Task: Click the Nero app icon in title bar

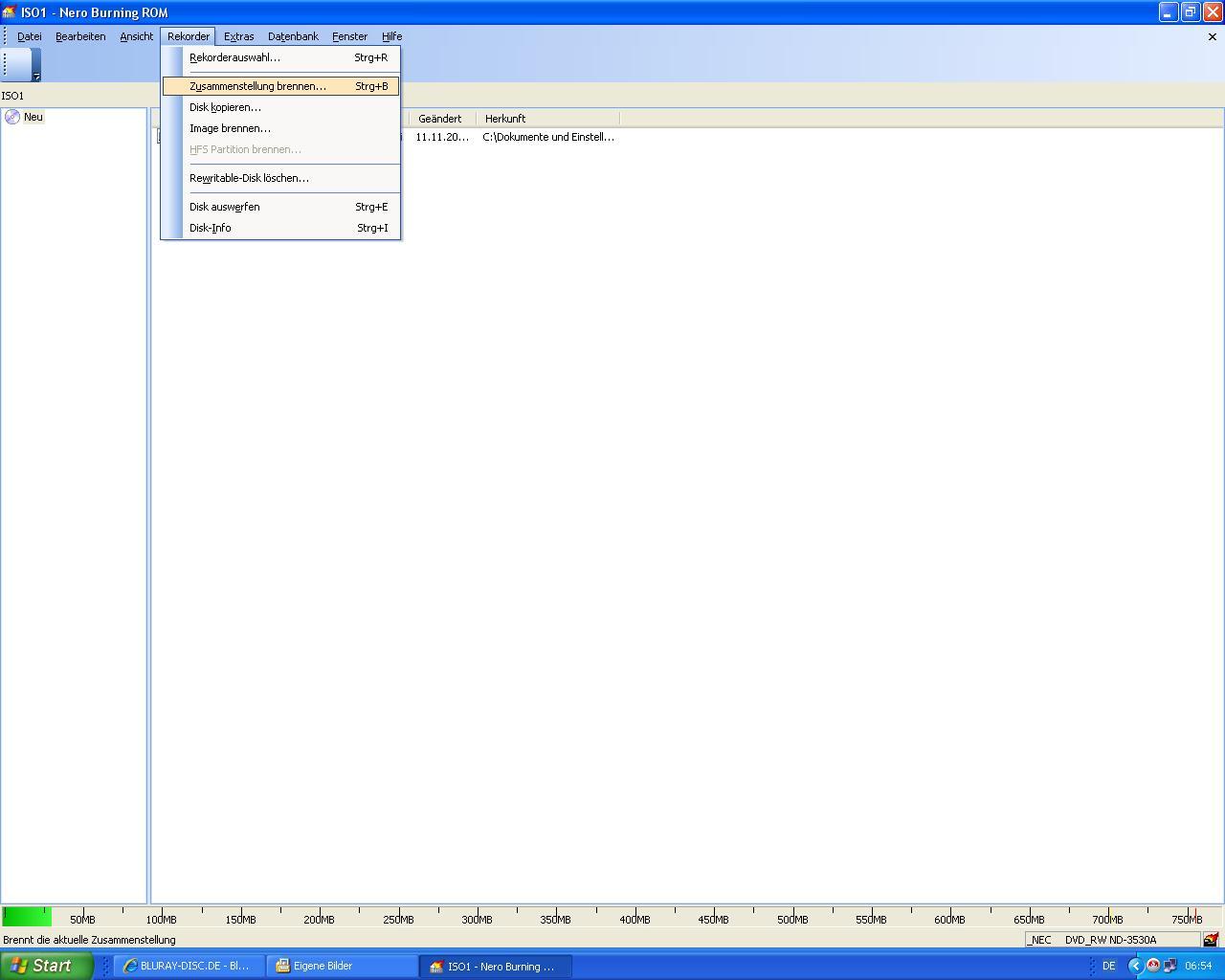Action: click(x=10, y=12)
